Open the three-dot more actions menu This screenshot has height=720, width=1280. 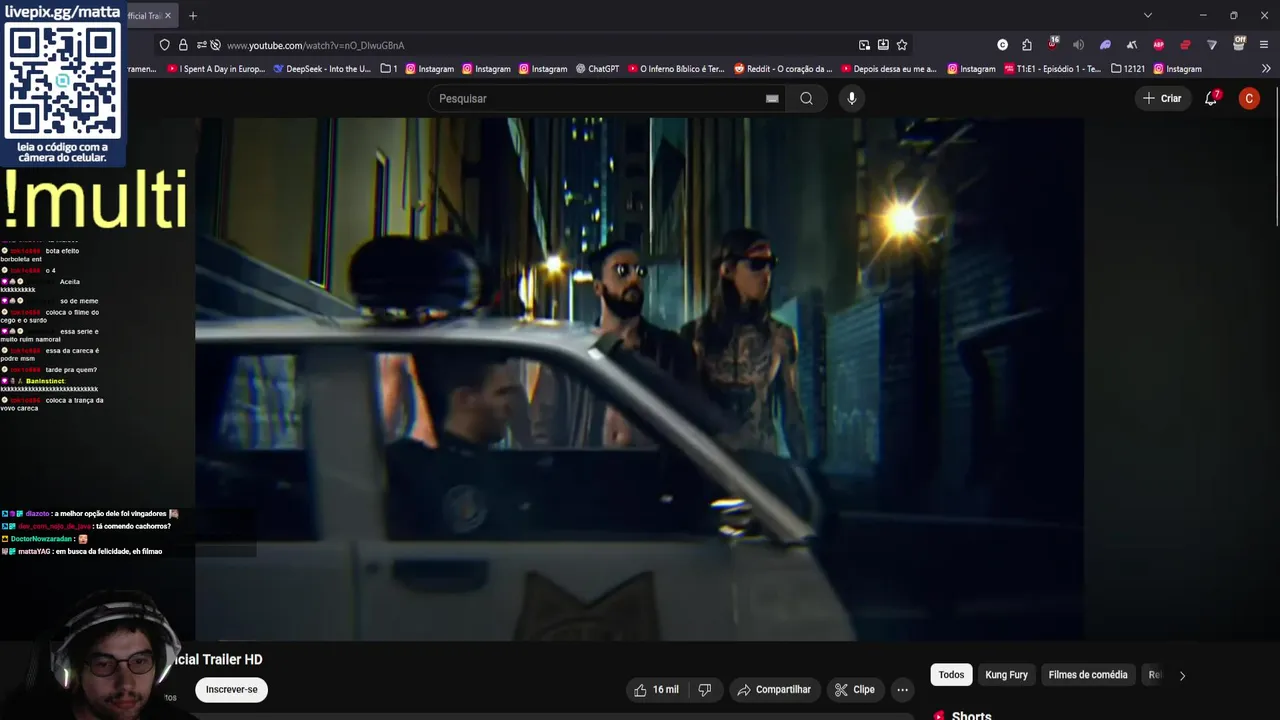click(902, 690)
